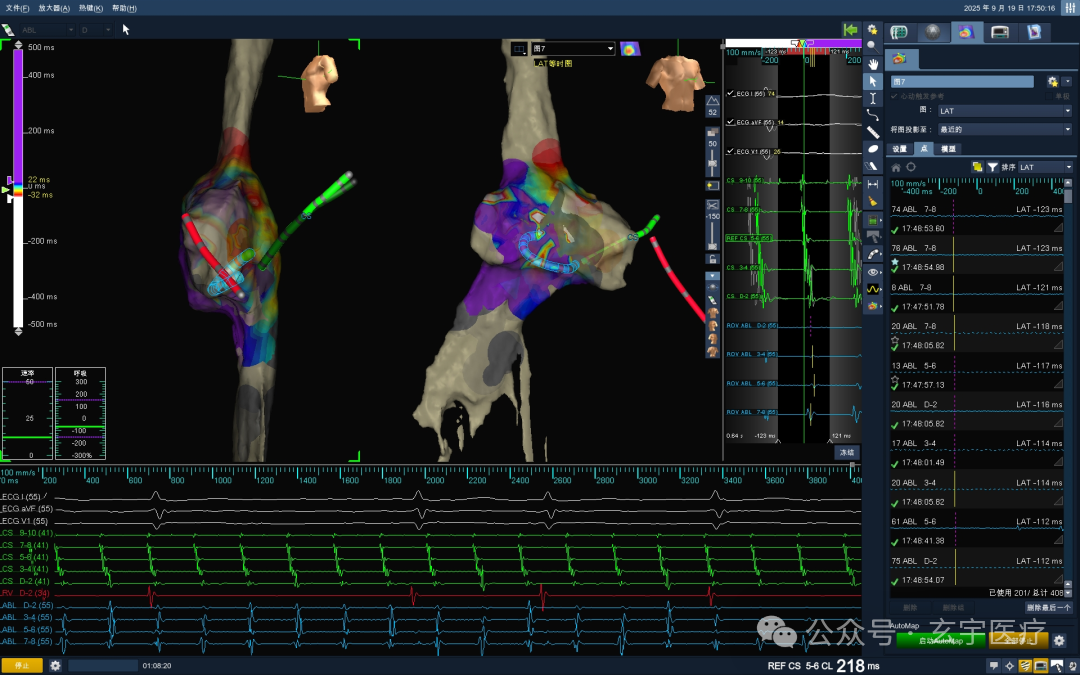The height and width of the screenshot is (675, 1080).
Task: Click the yellow 停止 button bottom-left
Action: pos(22,665)
